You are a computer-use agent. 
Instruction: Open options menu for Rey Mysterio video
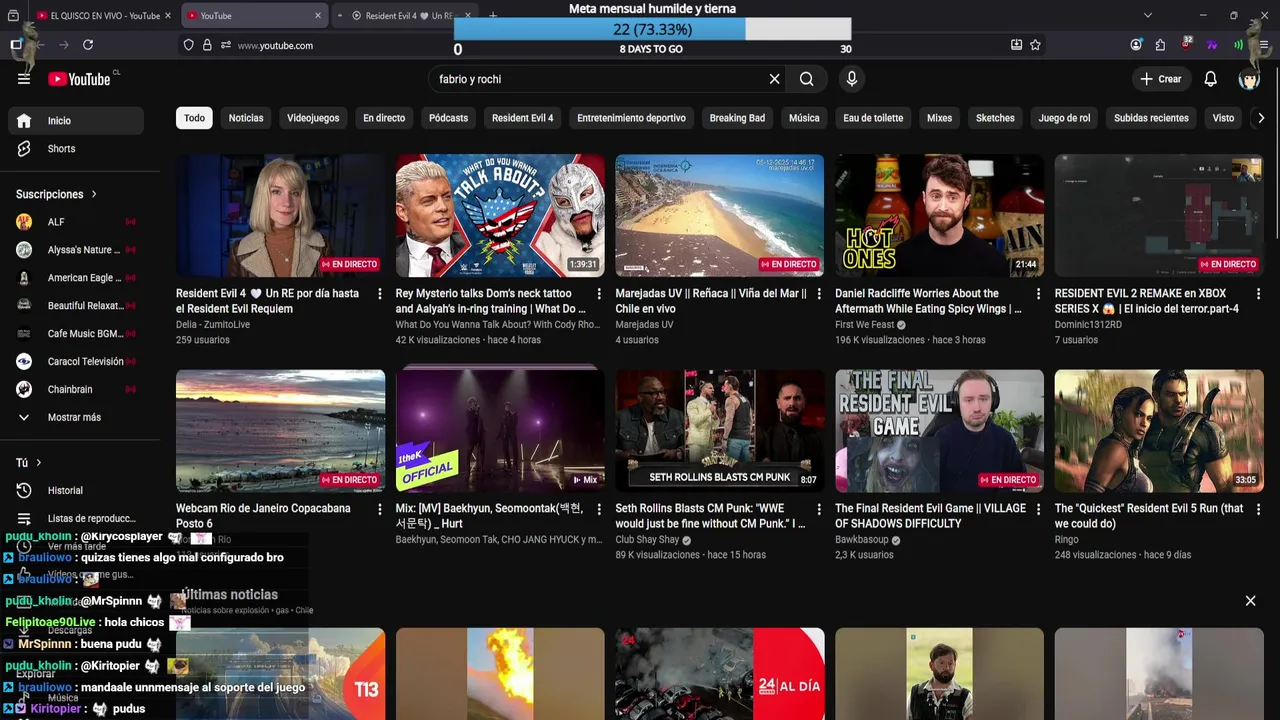pos(599,294)
